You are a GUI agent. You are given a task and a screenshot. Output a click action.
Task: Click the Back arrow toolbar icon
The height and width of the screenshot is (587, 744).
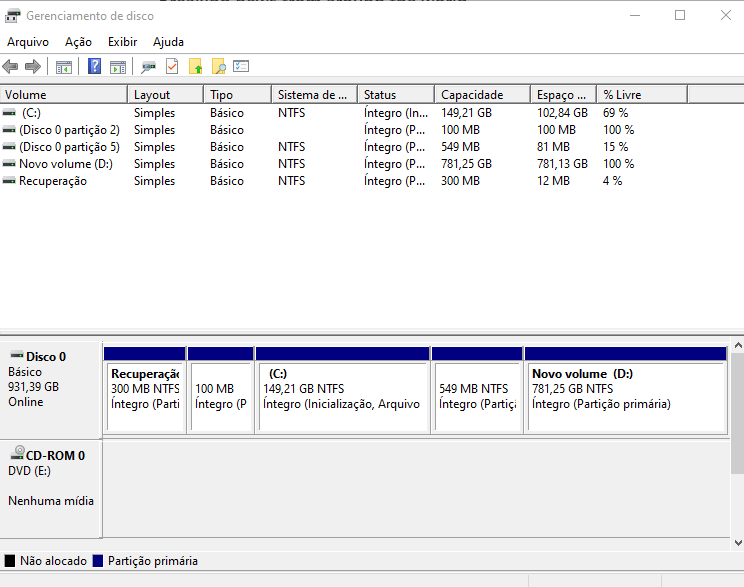click(10, 66)
